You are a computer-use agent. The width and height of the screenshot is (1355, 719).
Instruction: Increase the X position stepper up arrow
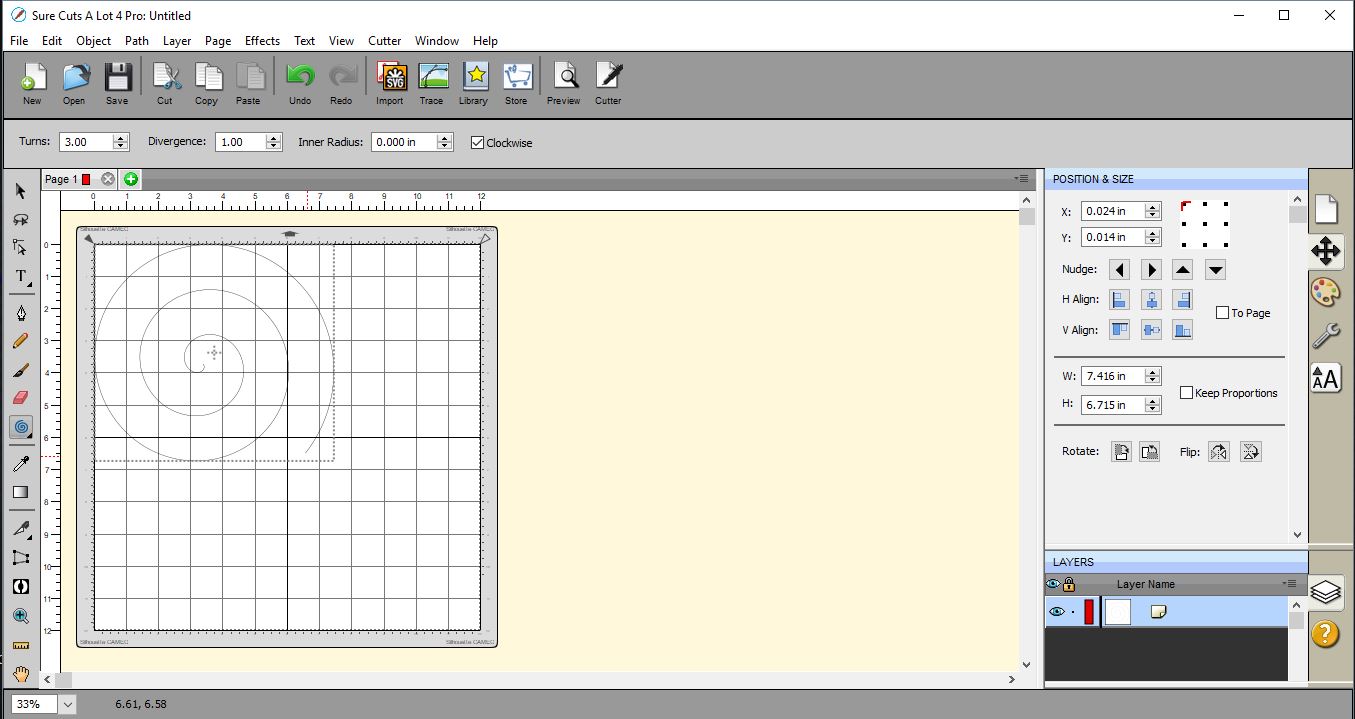1153,207
